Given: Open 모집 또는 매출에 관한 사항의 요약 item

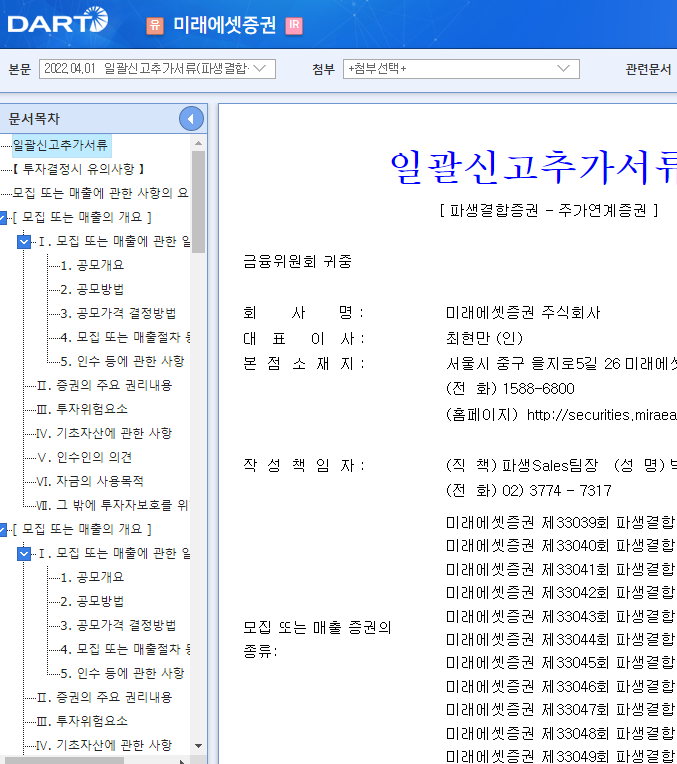Looking at the screenshot, I should pos(100,193).
